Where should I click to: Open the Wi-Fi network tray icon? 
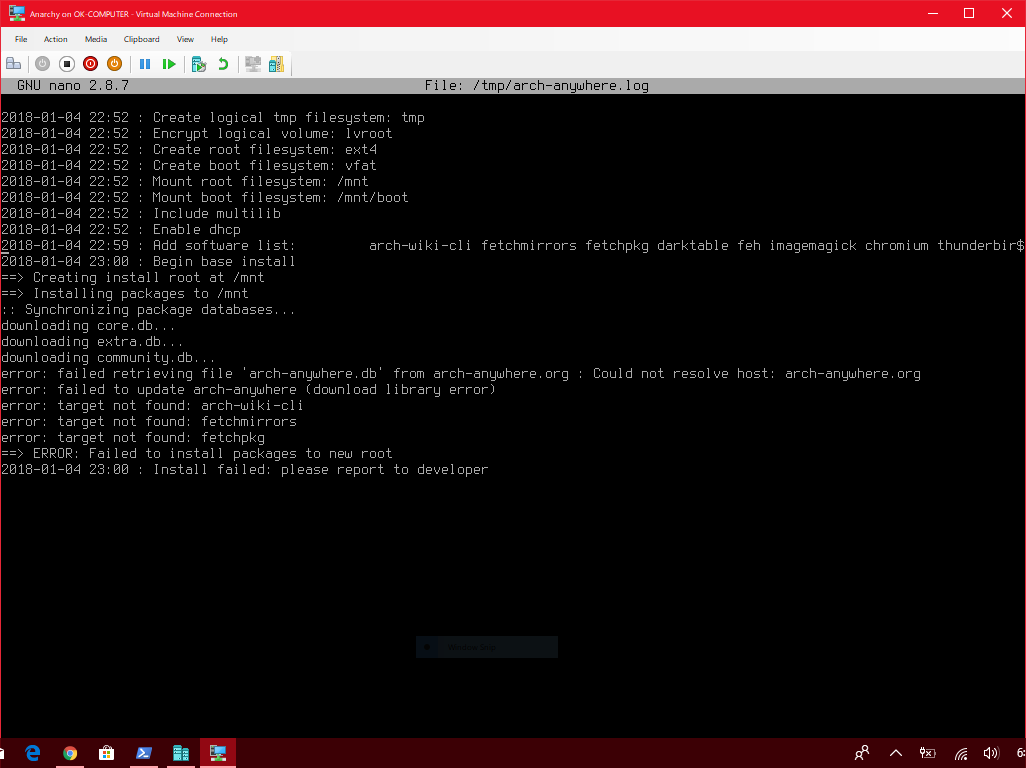961,754
